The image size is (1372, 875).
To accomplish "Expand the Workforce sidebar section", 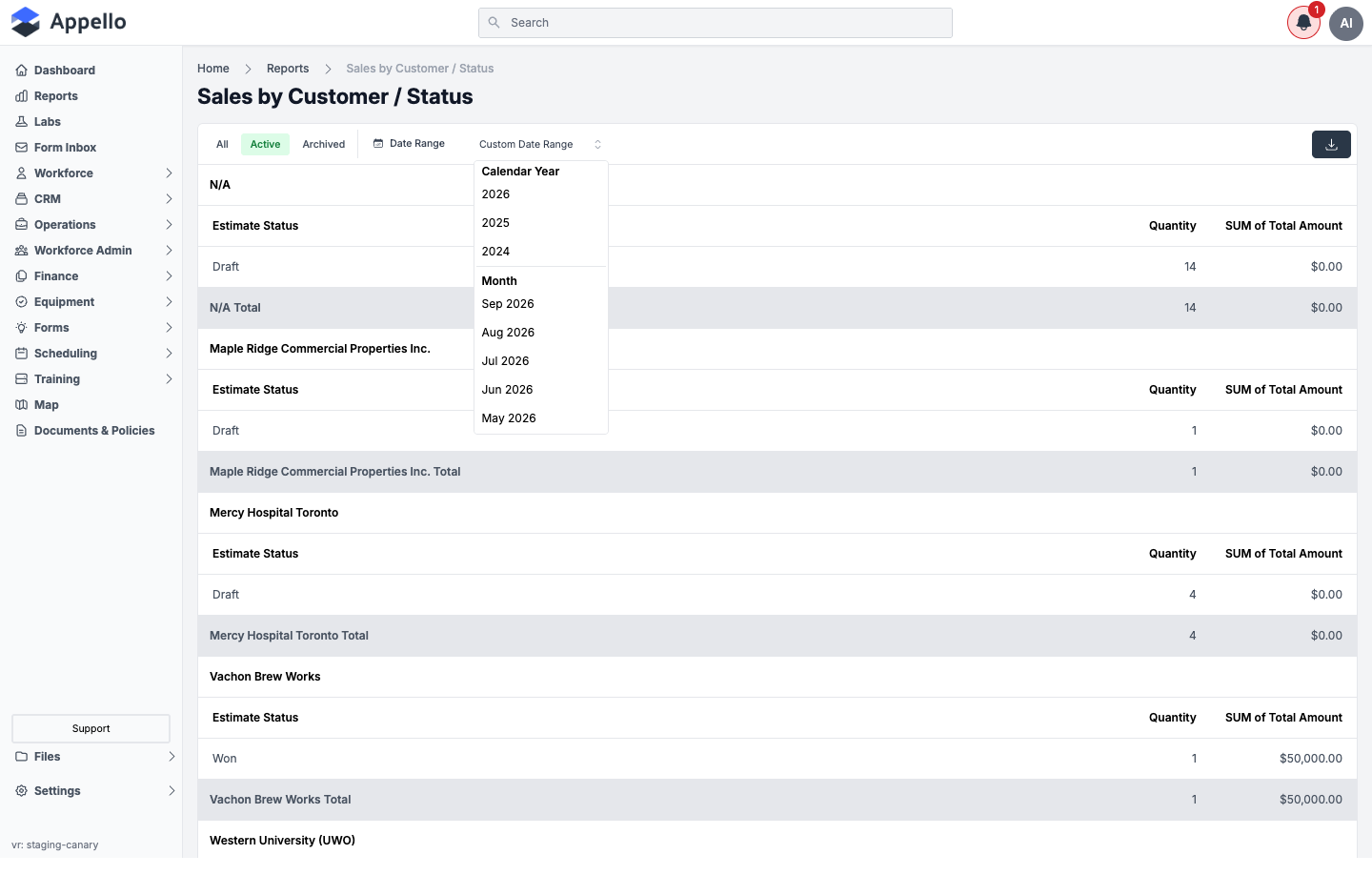I will click(x=169, y=173).
